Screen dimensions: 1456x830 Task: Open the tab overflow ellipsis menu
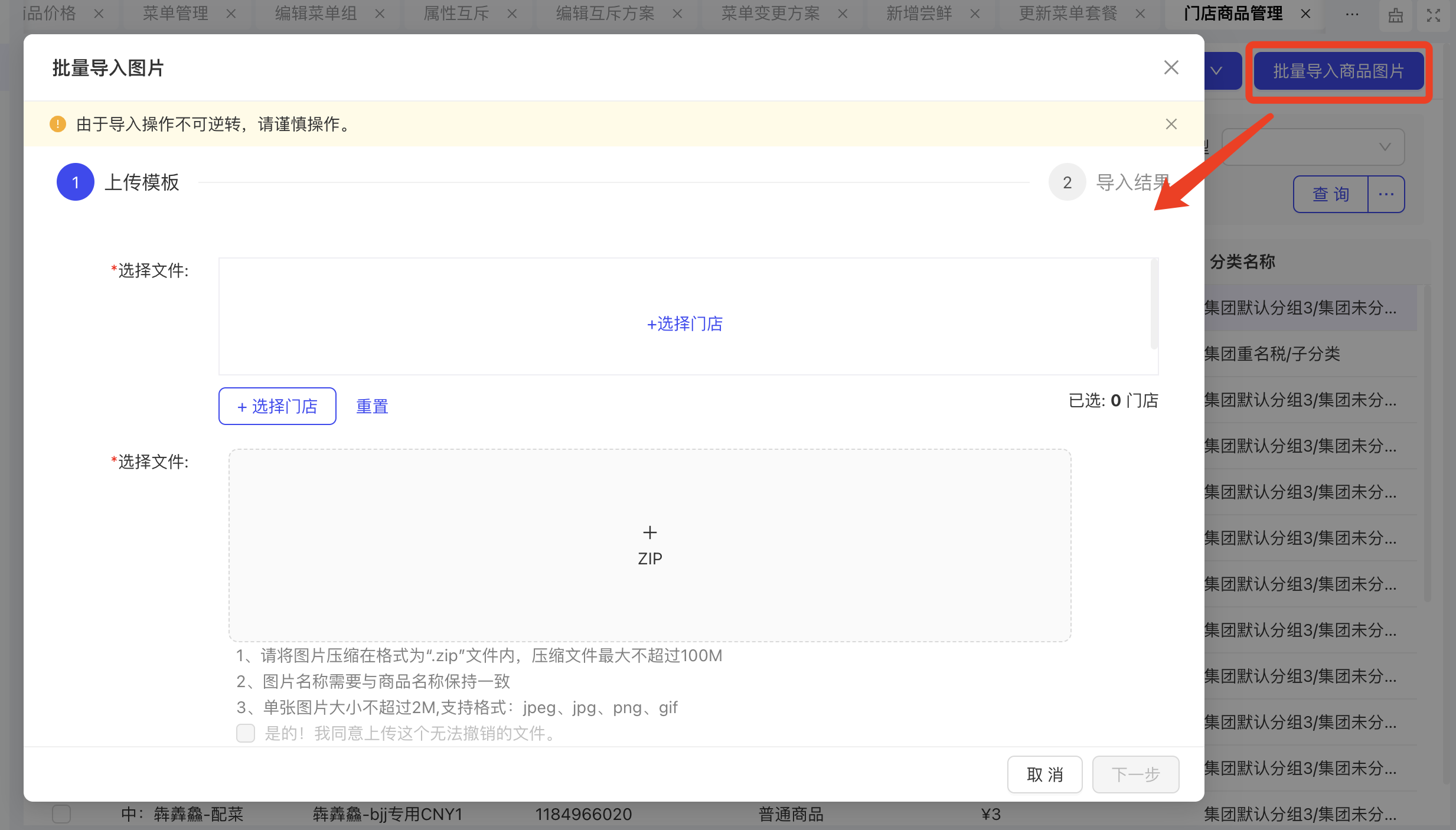[1352, 15]
